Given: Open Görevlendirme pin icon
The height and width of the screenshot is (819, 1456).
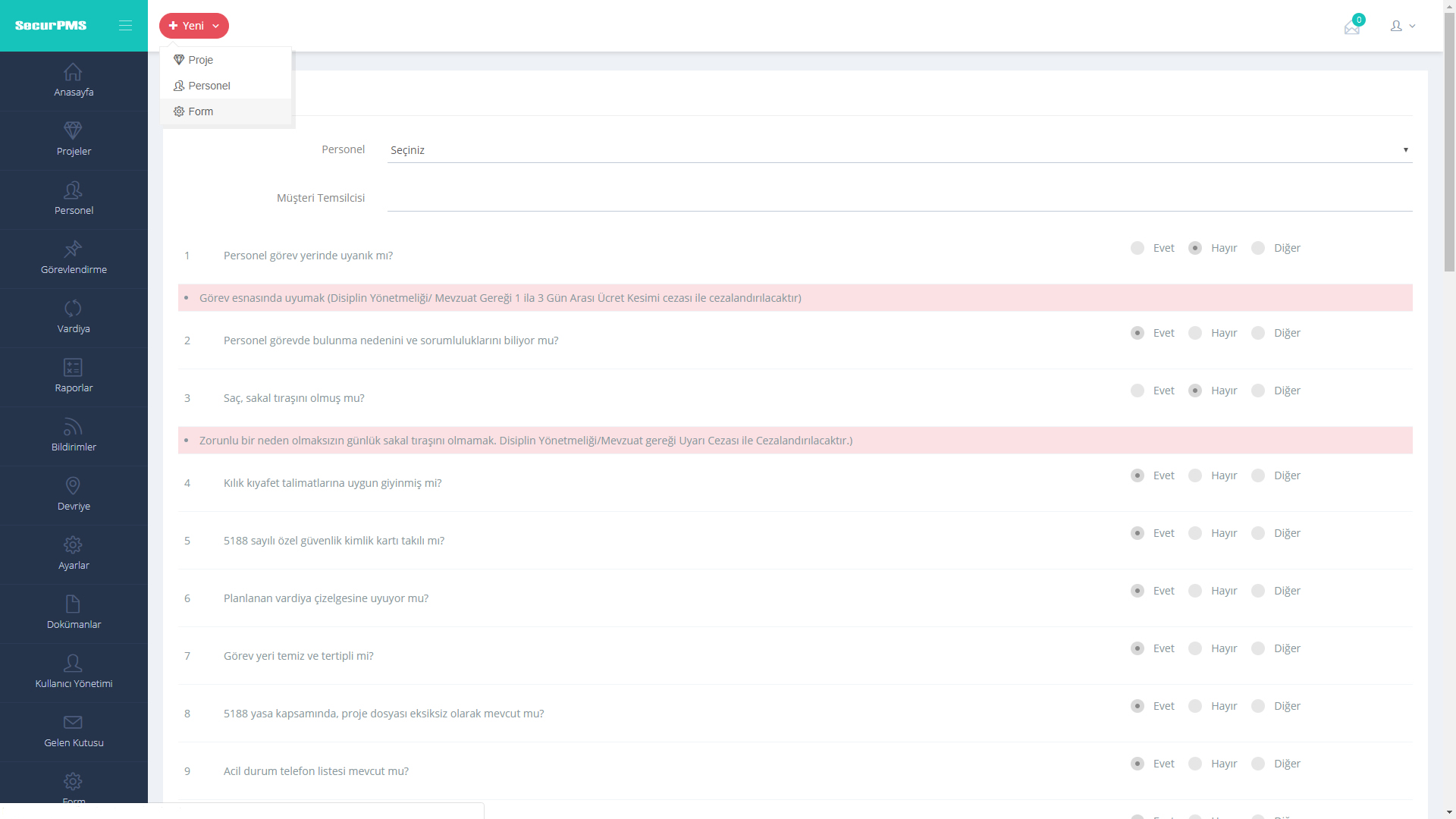Looking at the screenshot, I should click(73, 249).
